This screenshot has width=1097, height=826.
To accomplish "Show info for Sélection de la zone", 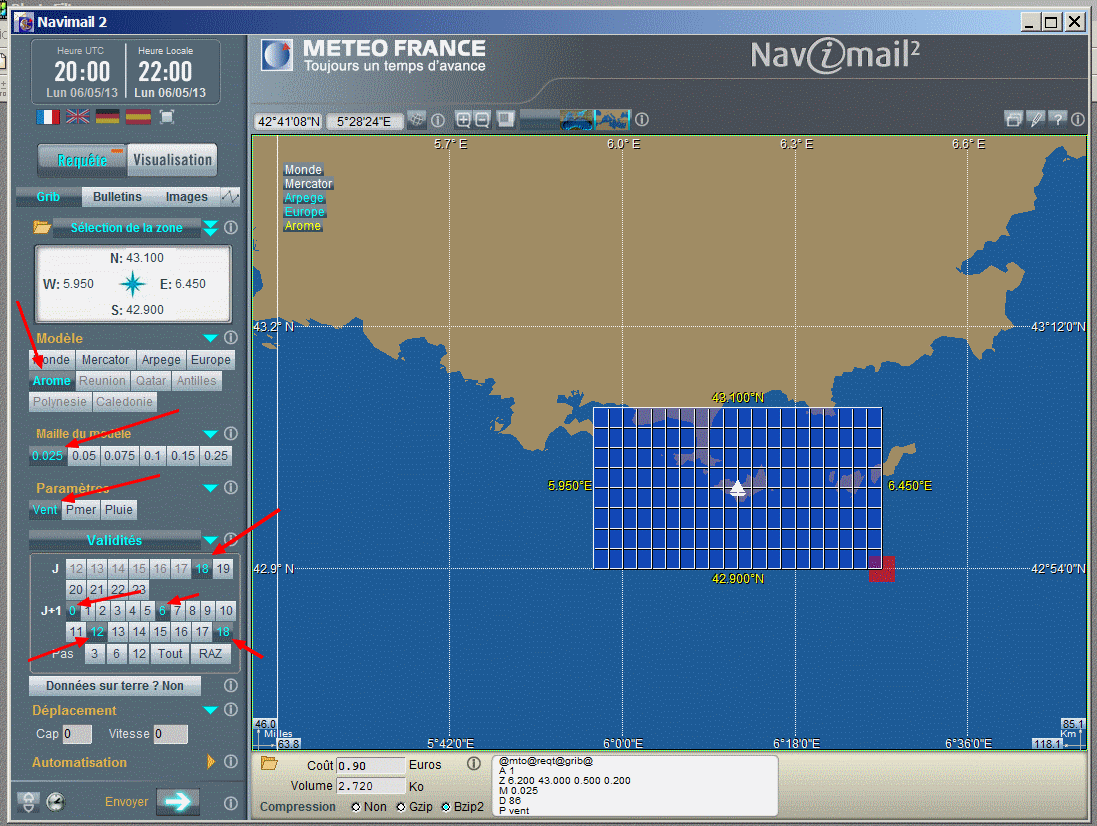I will 231,227.
